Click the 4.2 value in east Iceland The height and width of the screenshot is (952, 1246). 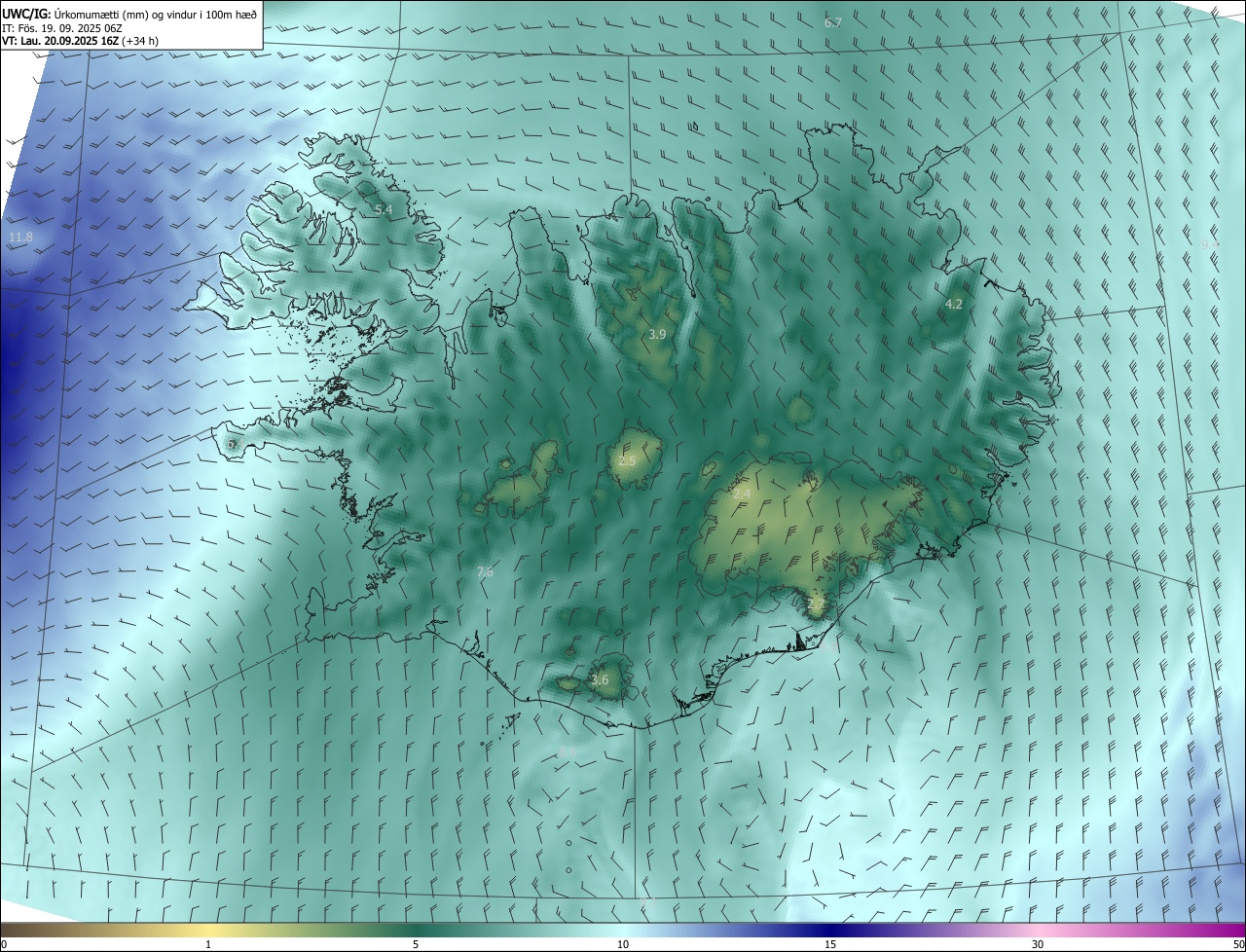coord(954,305)
